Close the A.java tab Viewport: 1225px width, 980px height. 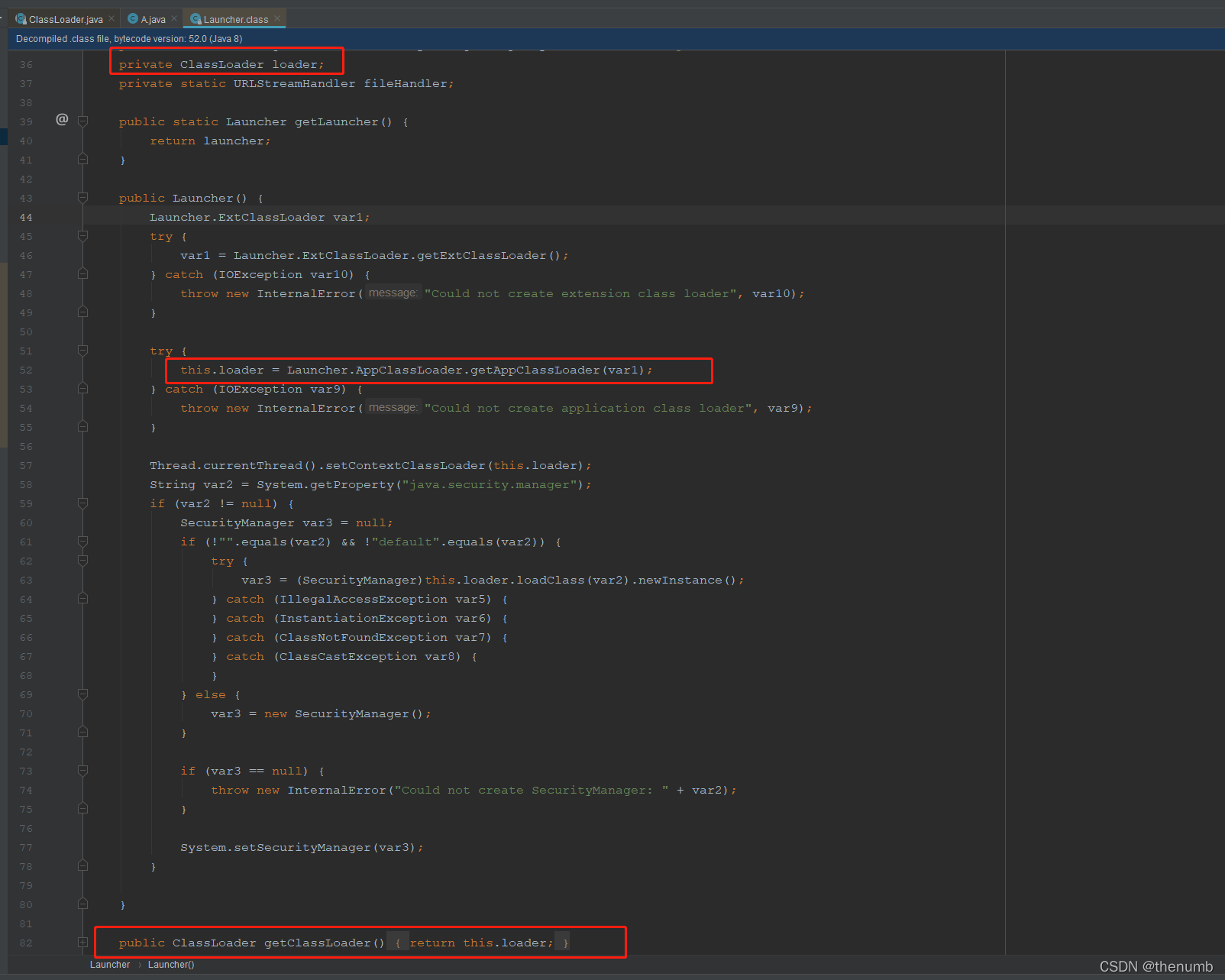[x=174, y=18]
